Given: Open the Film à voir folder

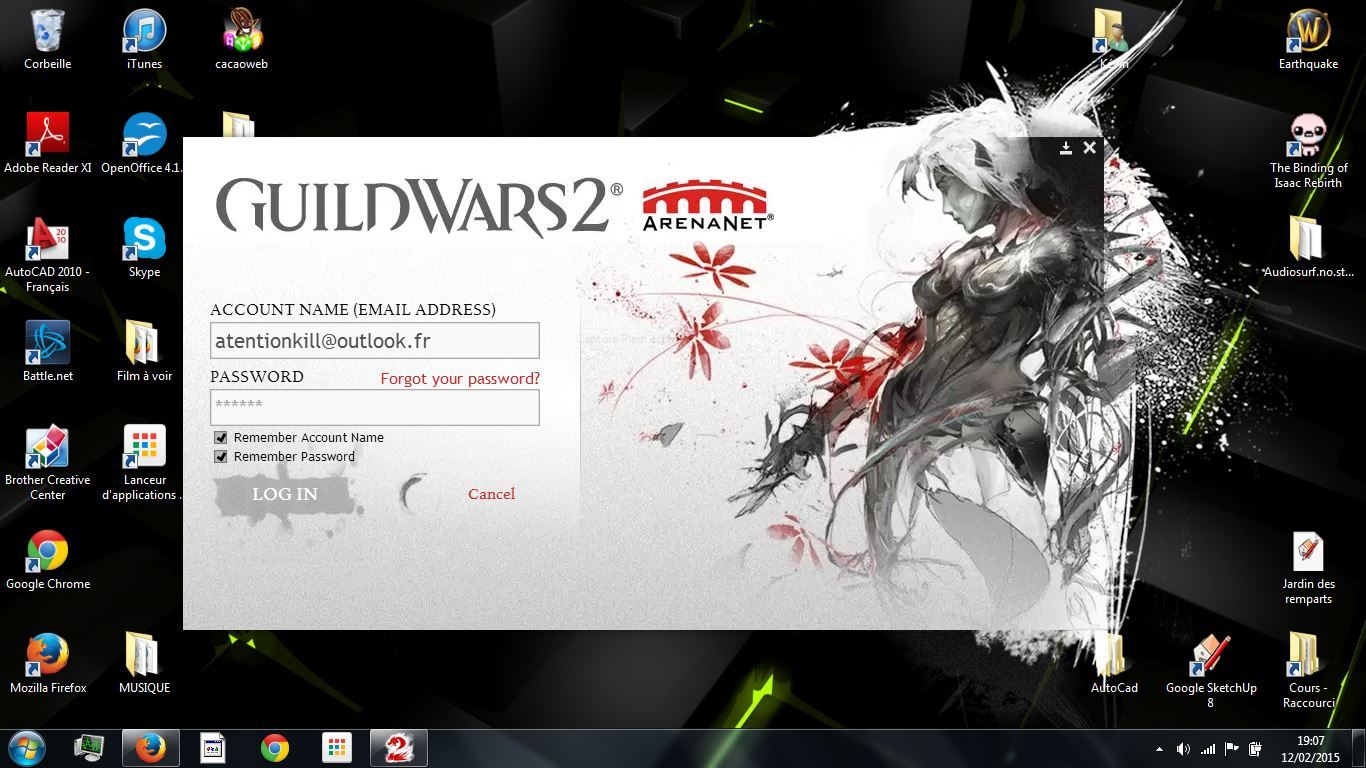Looking at the screenshot, I should [144, 351].
